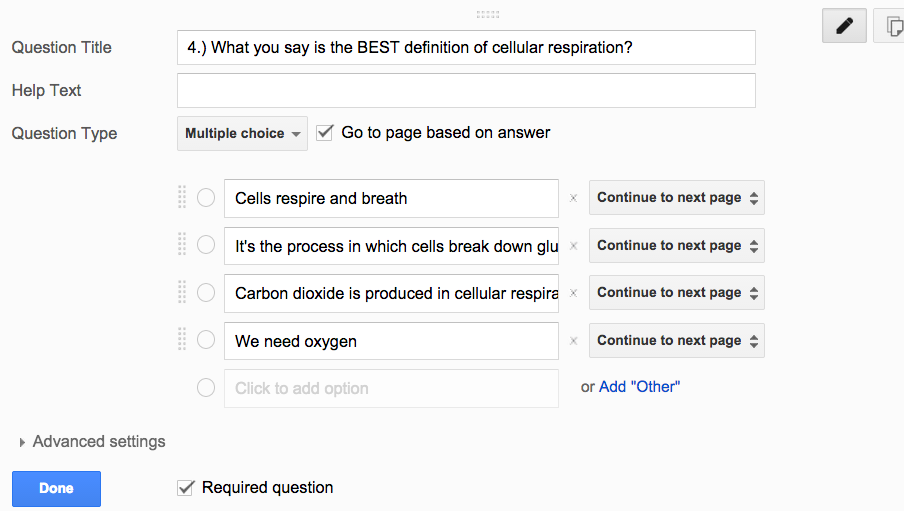Click the 'Click to add option' field
The height and width of the screenshot is (511, 904).
tap(391, 388)
